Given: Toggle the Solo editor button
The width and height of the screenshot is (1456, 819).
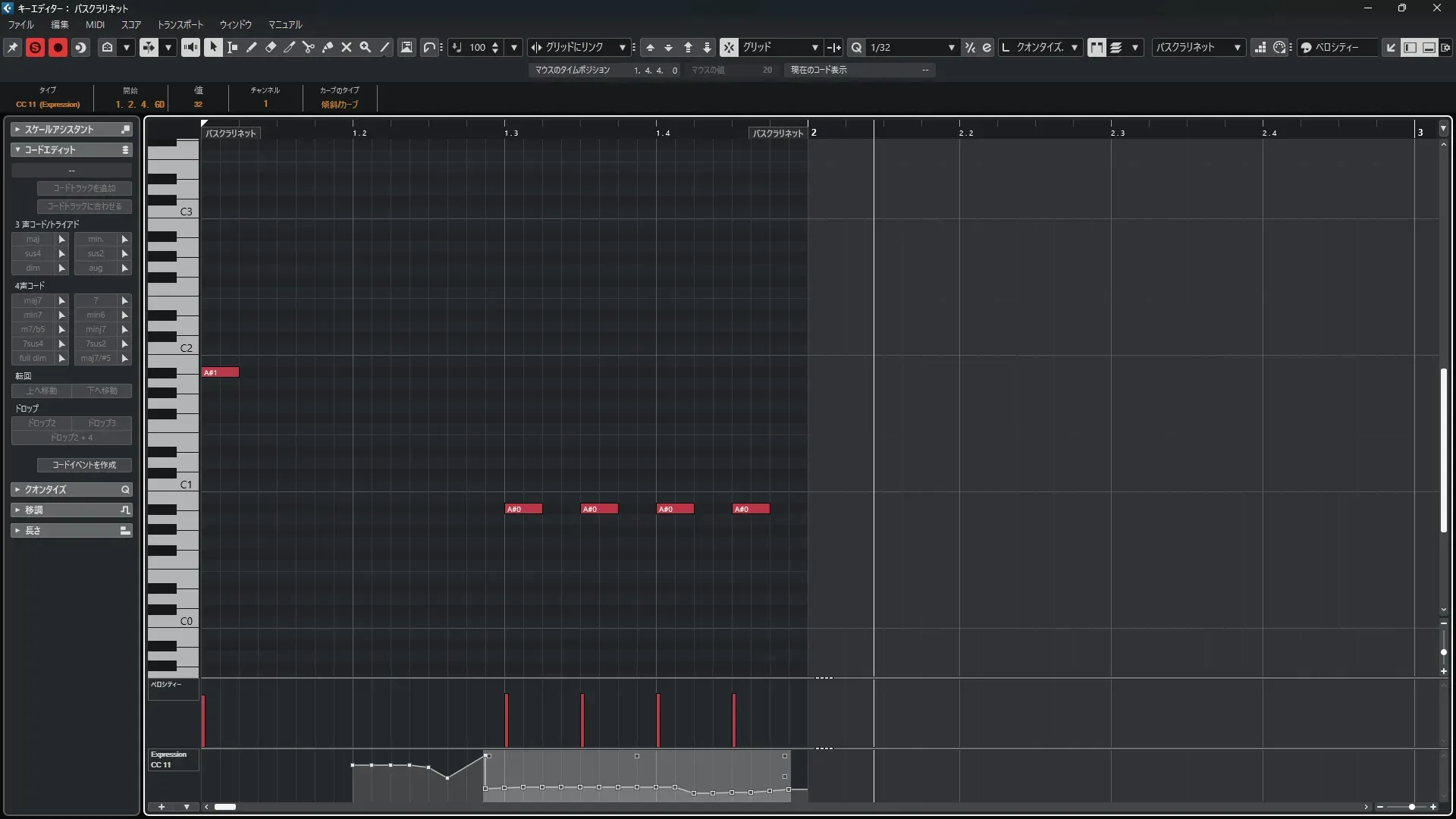Looking at the screenshot, I should pyautogui.click(x=35, y=47).
